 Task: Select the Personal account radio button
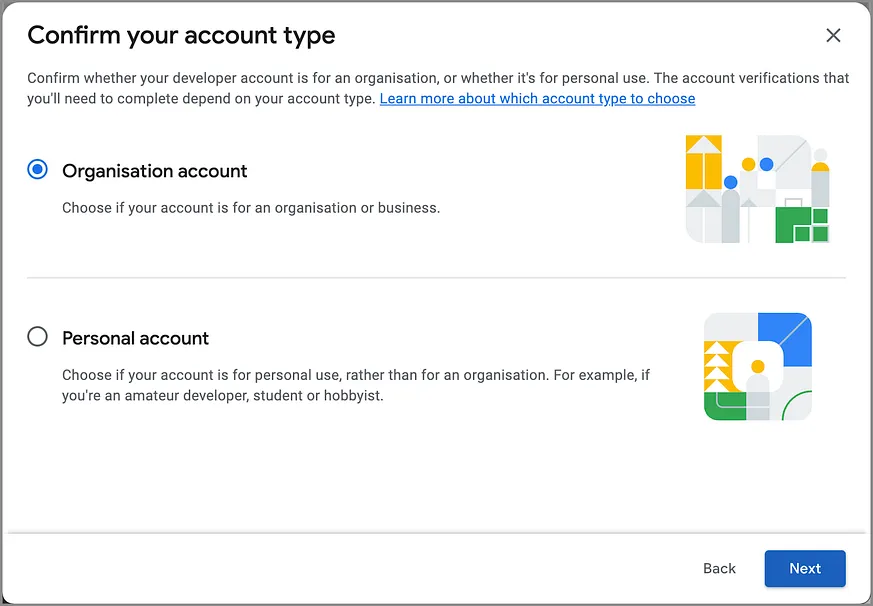(x=37, y=336)
